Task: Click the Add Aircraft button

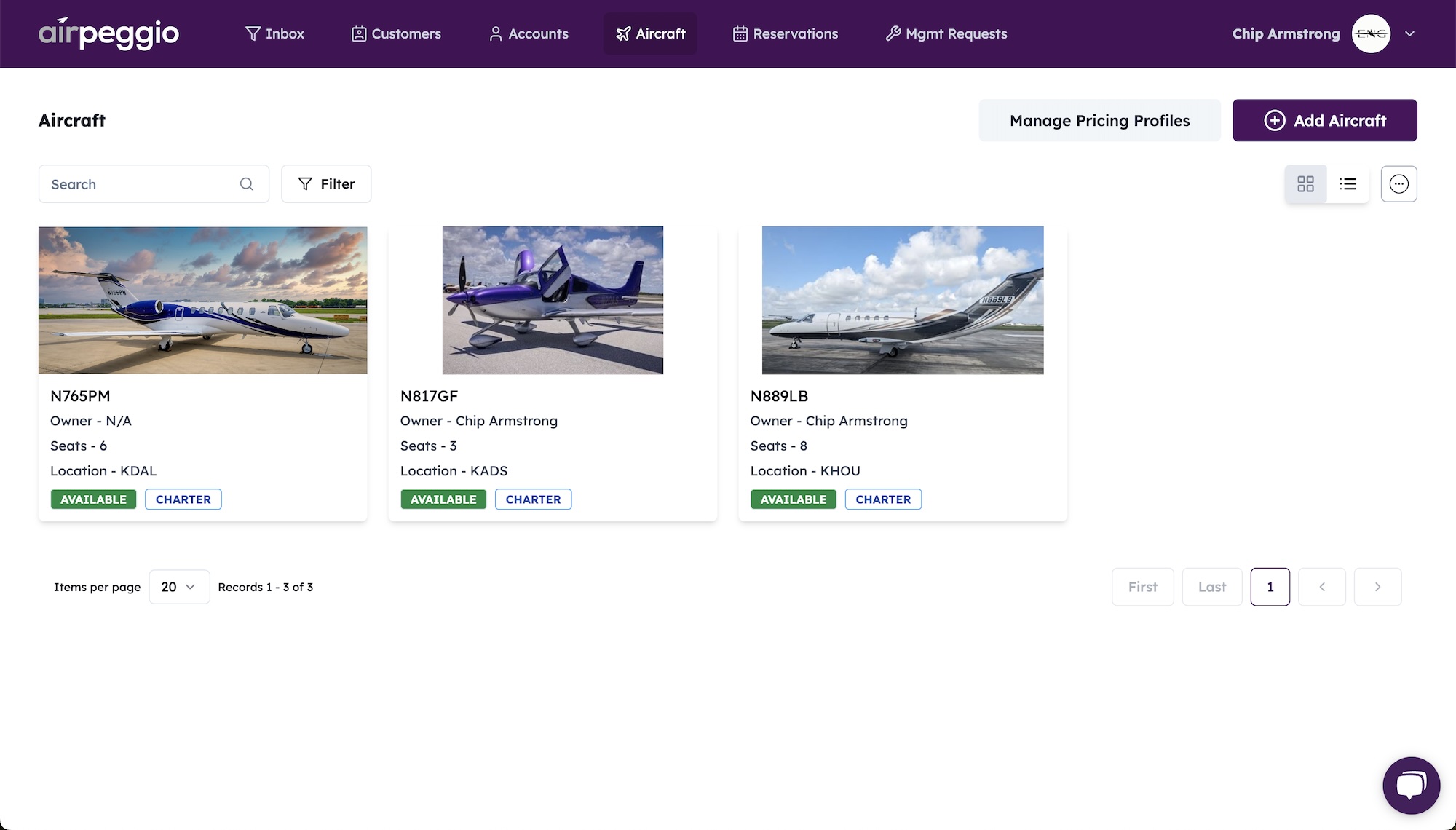Action: click(1324, 120)
